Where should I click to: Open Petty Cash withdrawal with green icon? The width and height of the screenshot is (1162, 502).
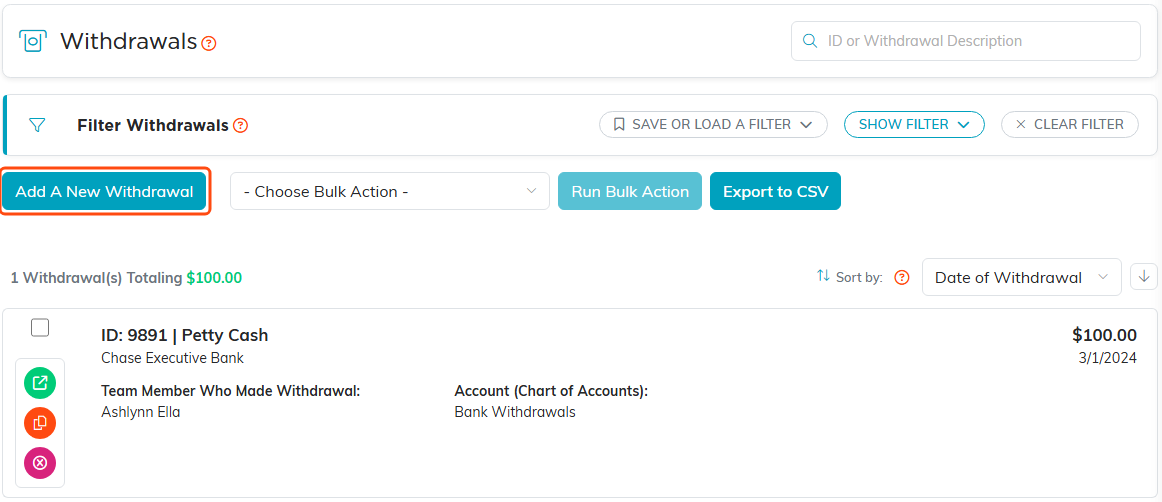[x=40, y=383]
